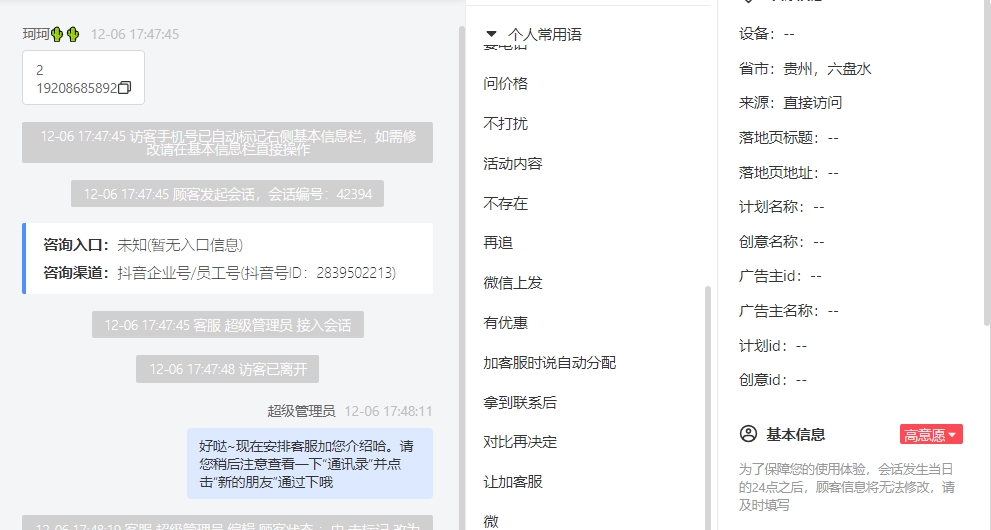Viewport: 991px width, 530px height.
Task: Click the 计划id field row
Action: [x=772, y=346]
